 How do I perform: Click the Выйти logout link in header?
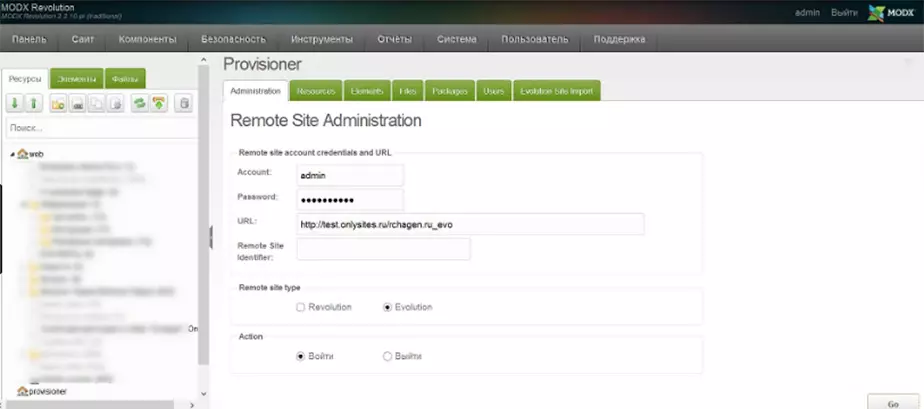(x=844, y=12)
